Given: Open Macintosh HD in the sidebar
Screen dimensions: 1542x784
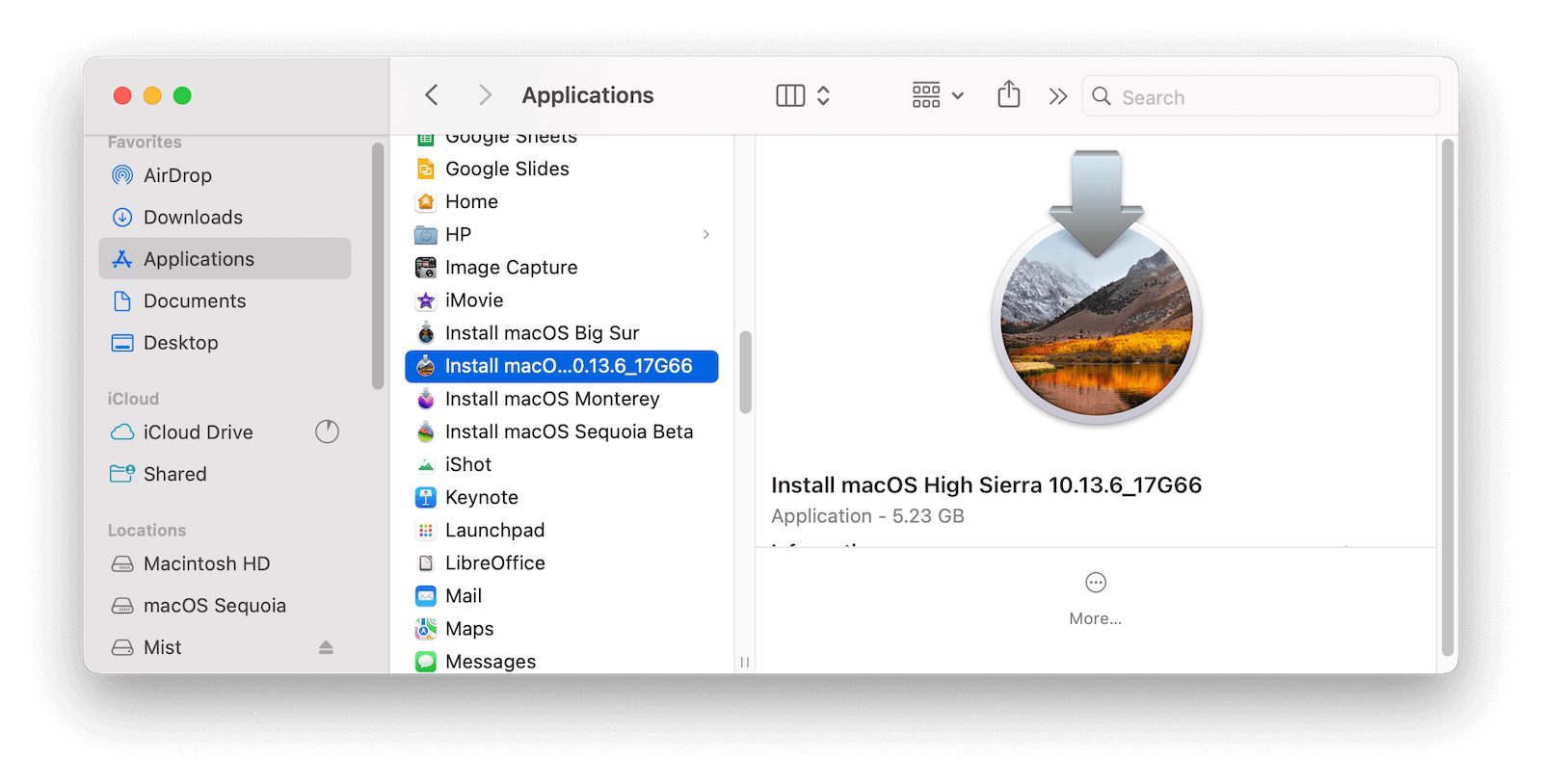Looking at the screenshot, I should pos(225,563).
